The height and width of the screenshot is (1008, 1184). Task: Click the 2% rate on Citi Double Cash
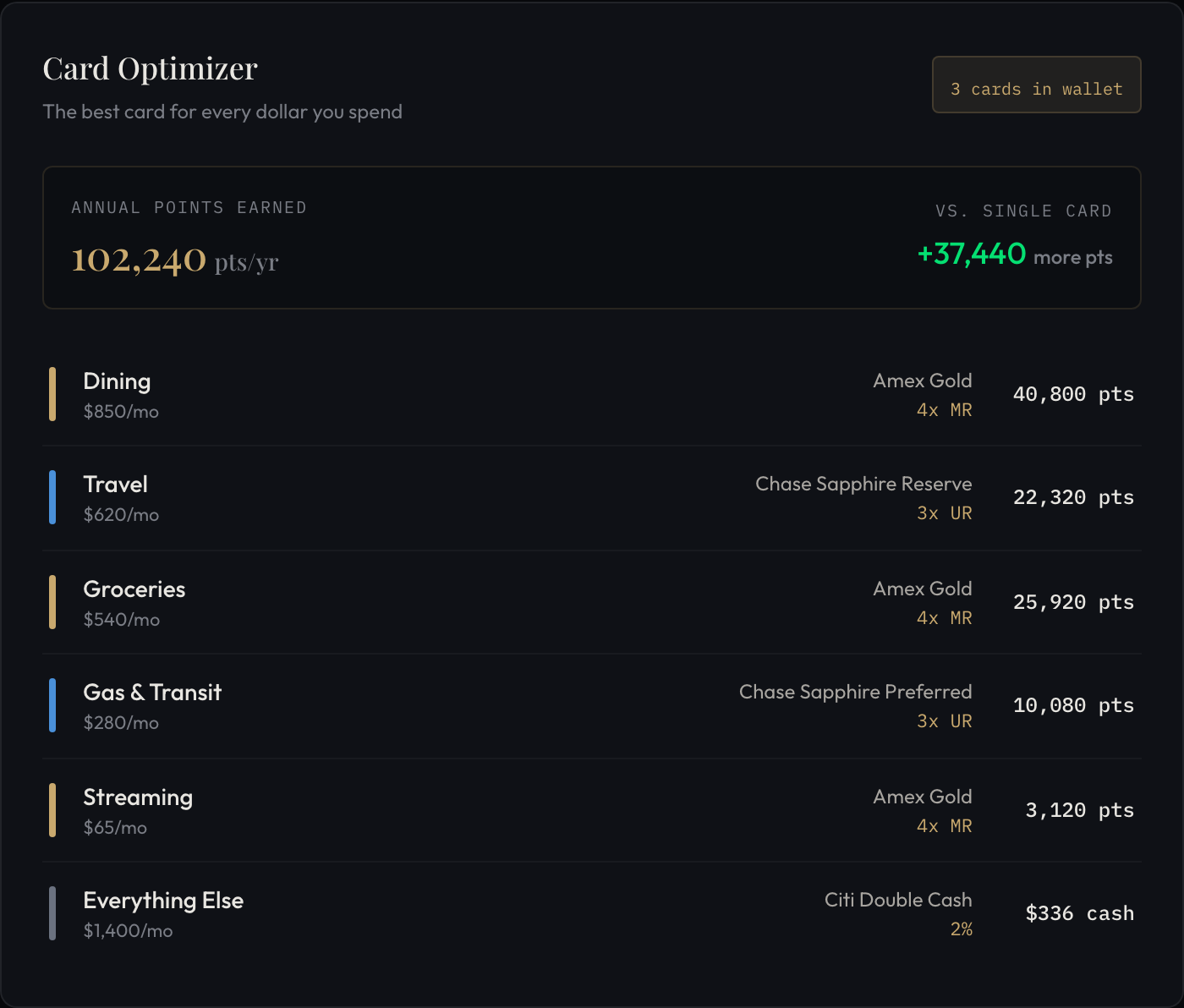tap(962, 929)
